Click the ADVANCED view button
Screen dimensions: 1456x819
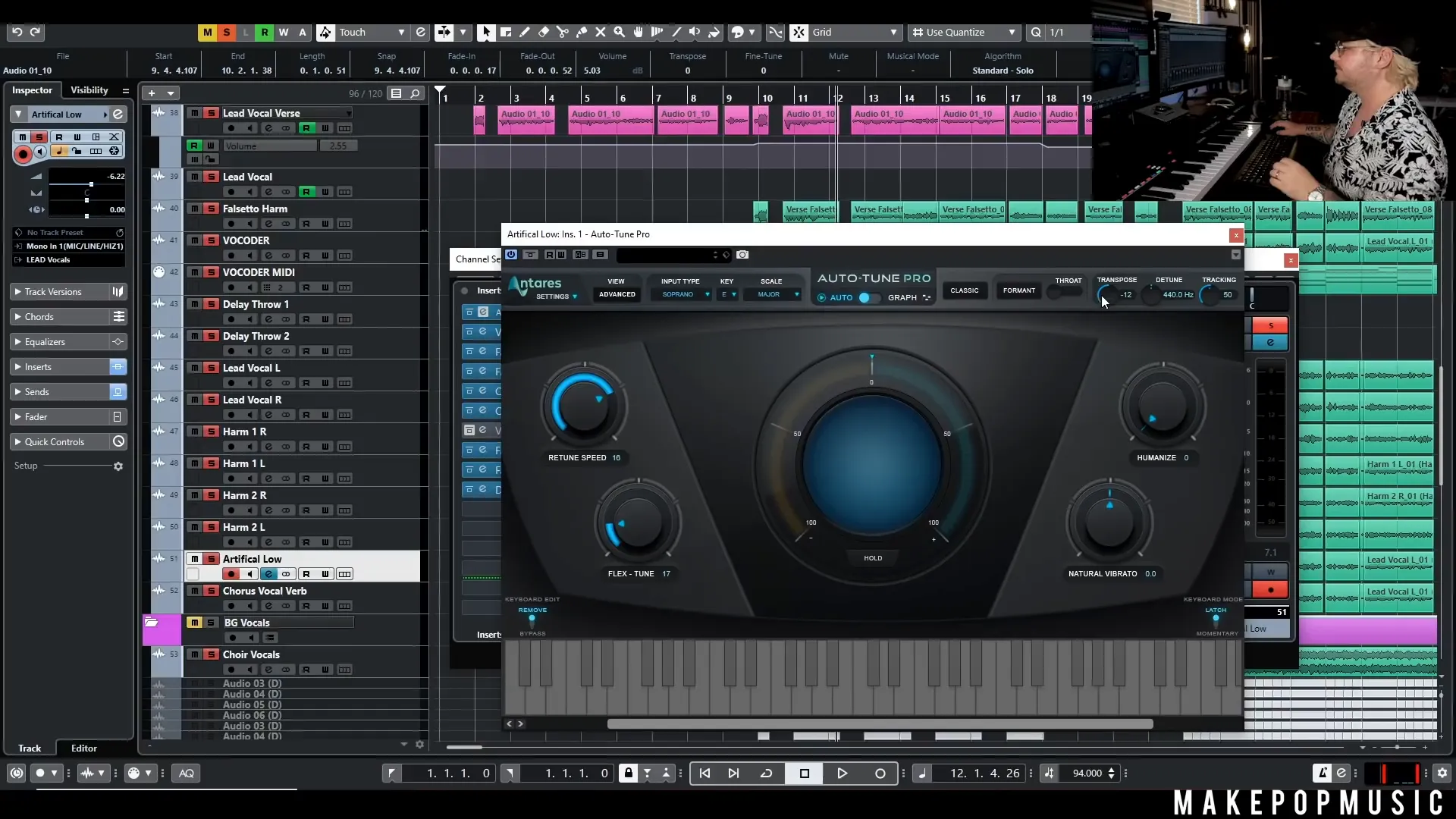click(x=617, y=294)
